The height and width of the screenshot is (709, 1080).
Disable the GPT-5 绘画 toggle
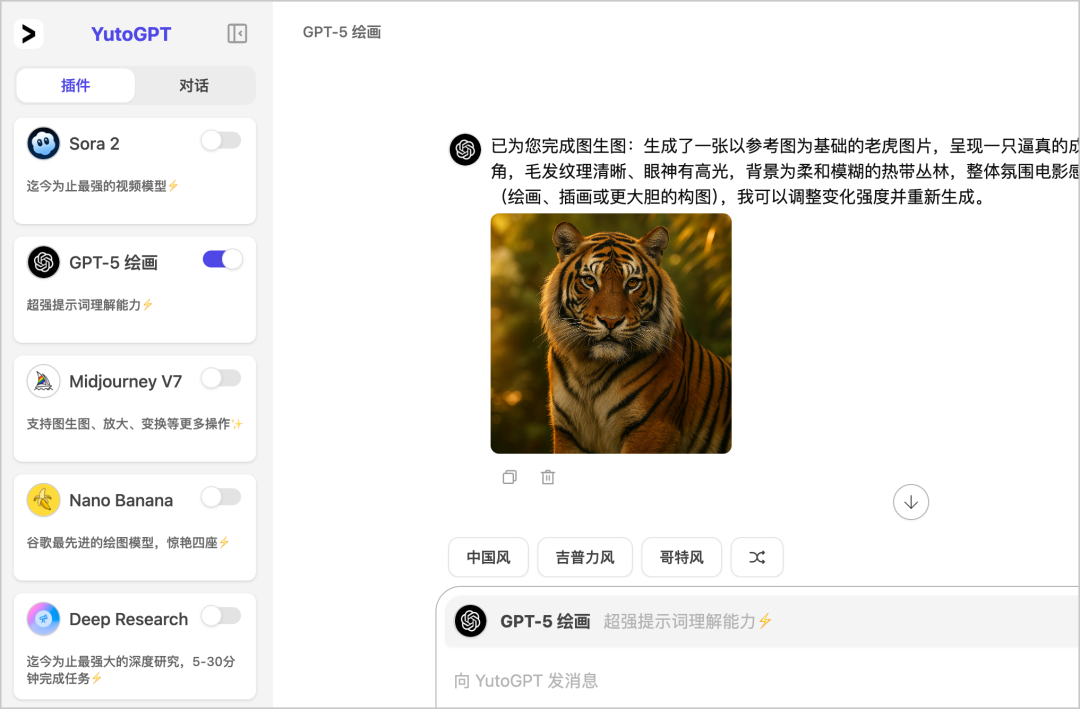[222, 259]
